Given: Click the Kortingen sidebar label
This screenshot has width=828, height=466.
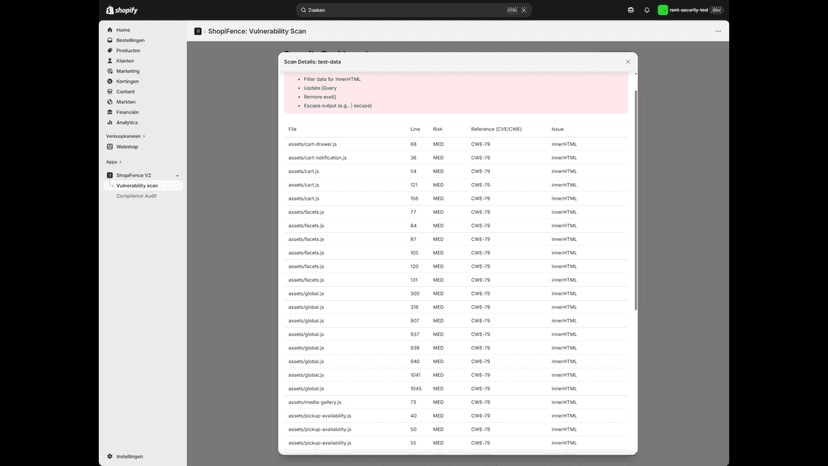Looking at the screenshot, I should [x=127, y=81].
